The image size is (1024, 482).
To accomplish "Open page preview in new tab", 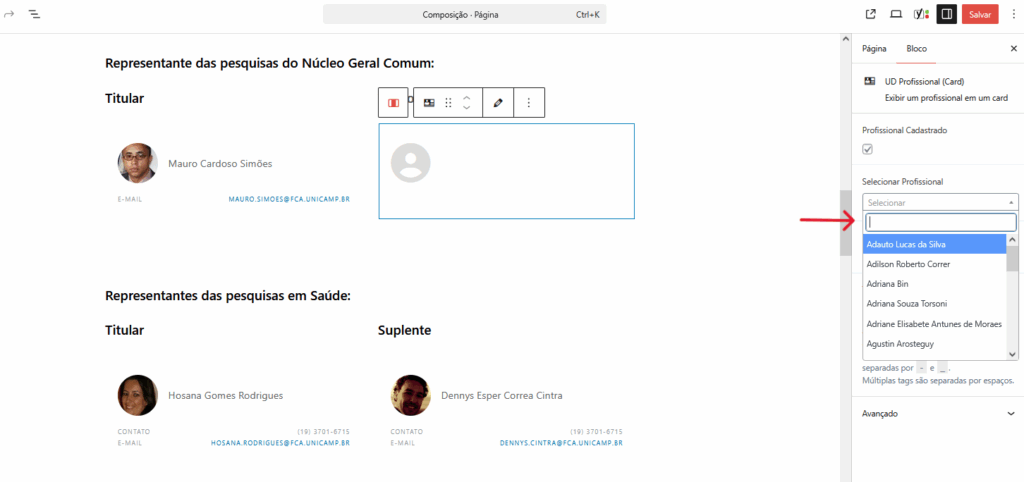I will click(870, 14).
